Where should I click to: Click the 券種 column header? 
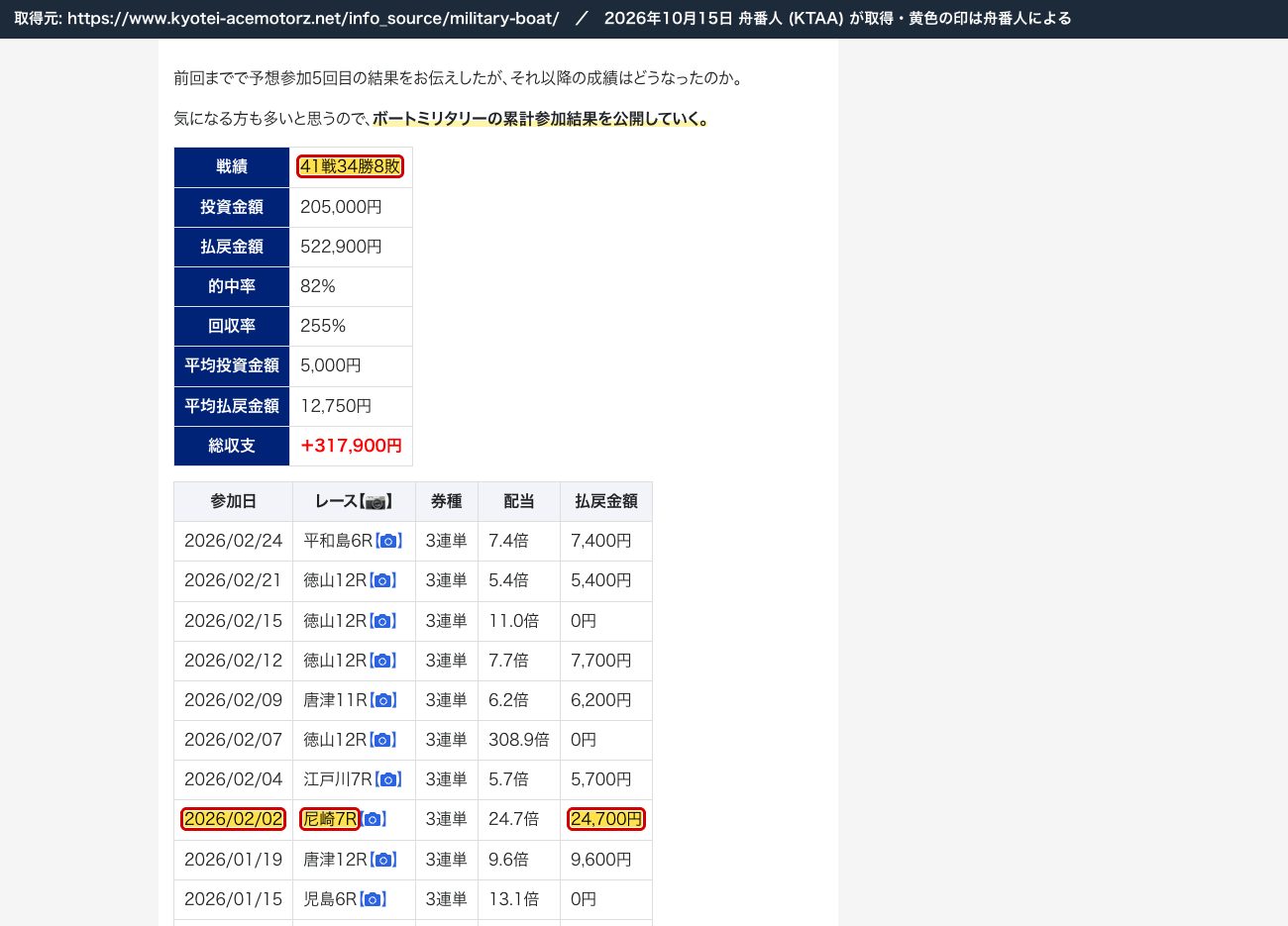447,502
